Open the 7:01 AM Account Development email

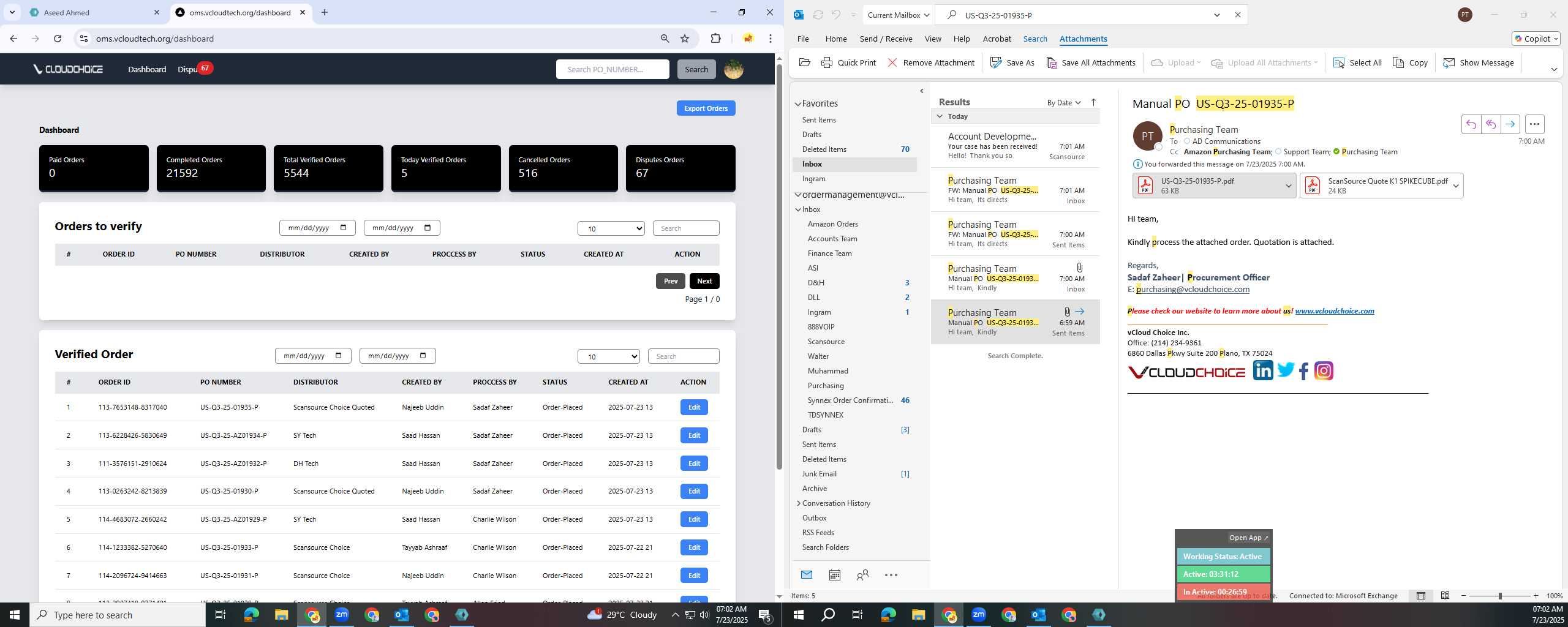[1015, 146]
